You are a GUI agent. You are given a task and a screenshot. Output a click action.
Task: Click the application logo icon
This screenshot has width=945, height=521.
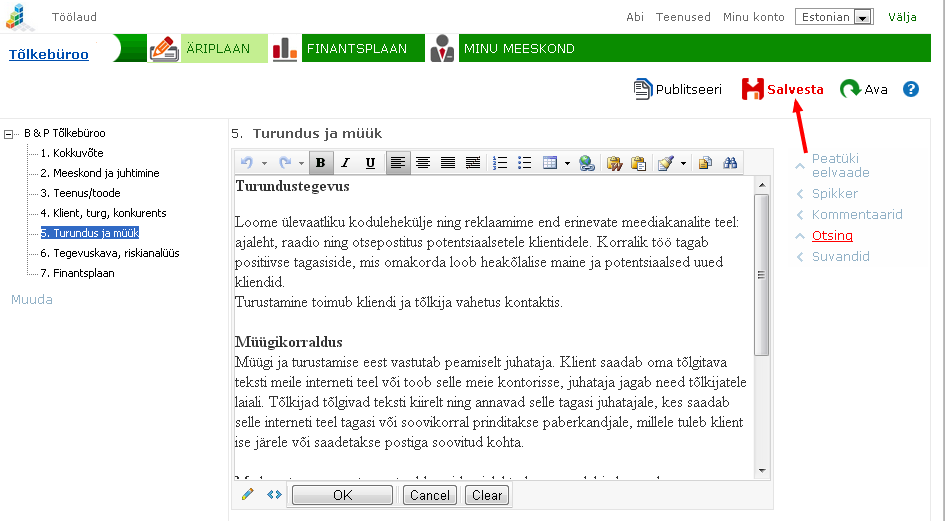18,17
